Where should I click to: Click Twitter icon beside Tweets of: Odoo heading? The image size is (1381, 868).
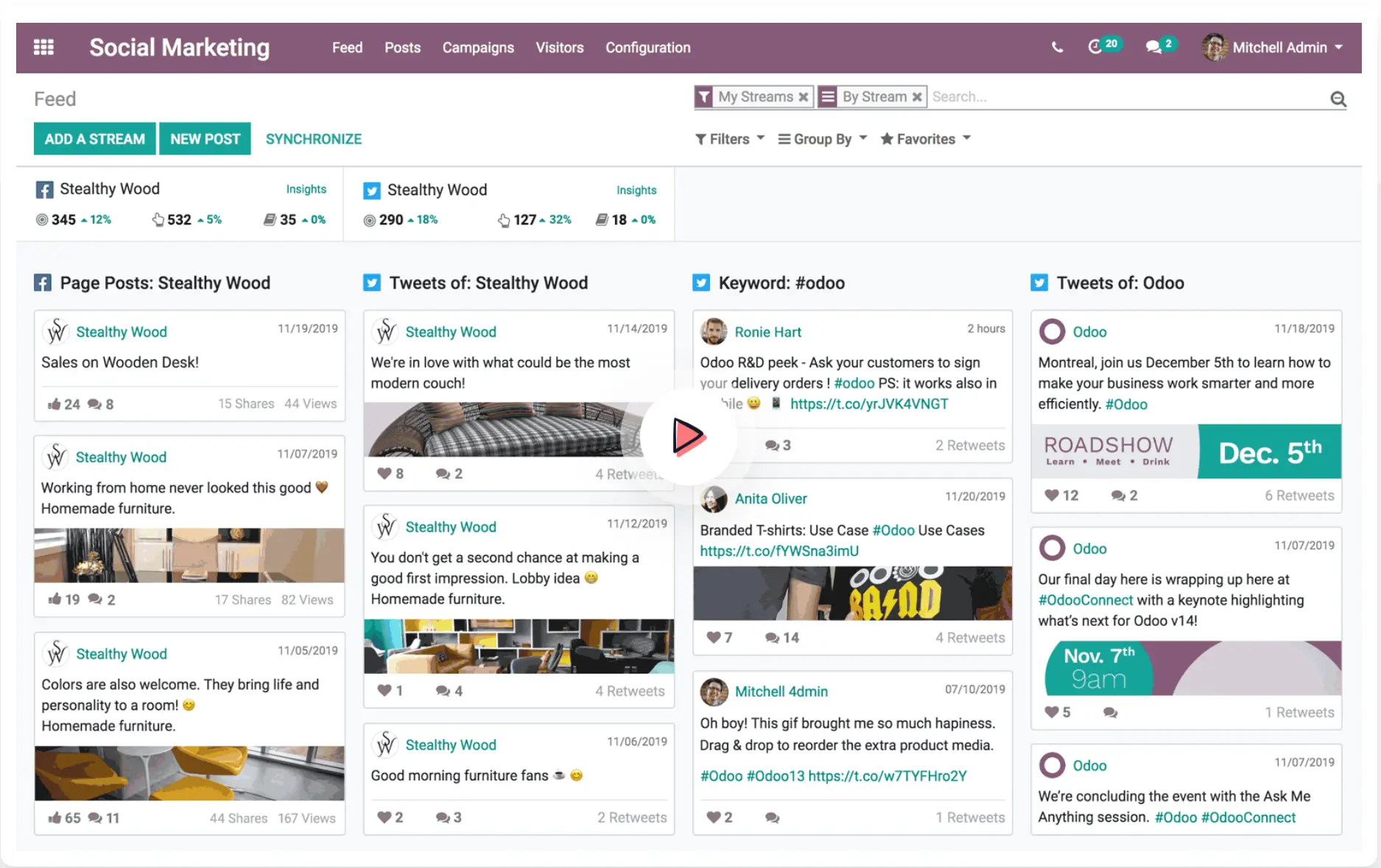[1039, 283]
